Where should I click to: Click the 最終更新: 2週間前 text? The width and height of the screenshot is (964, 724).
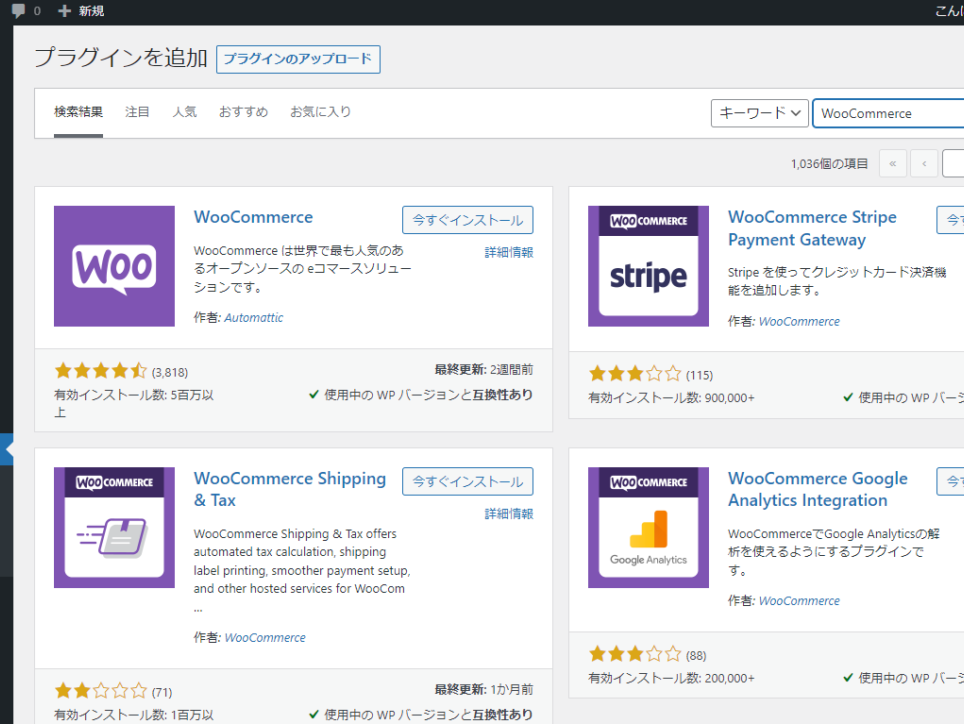tap(484, 369)
